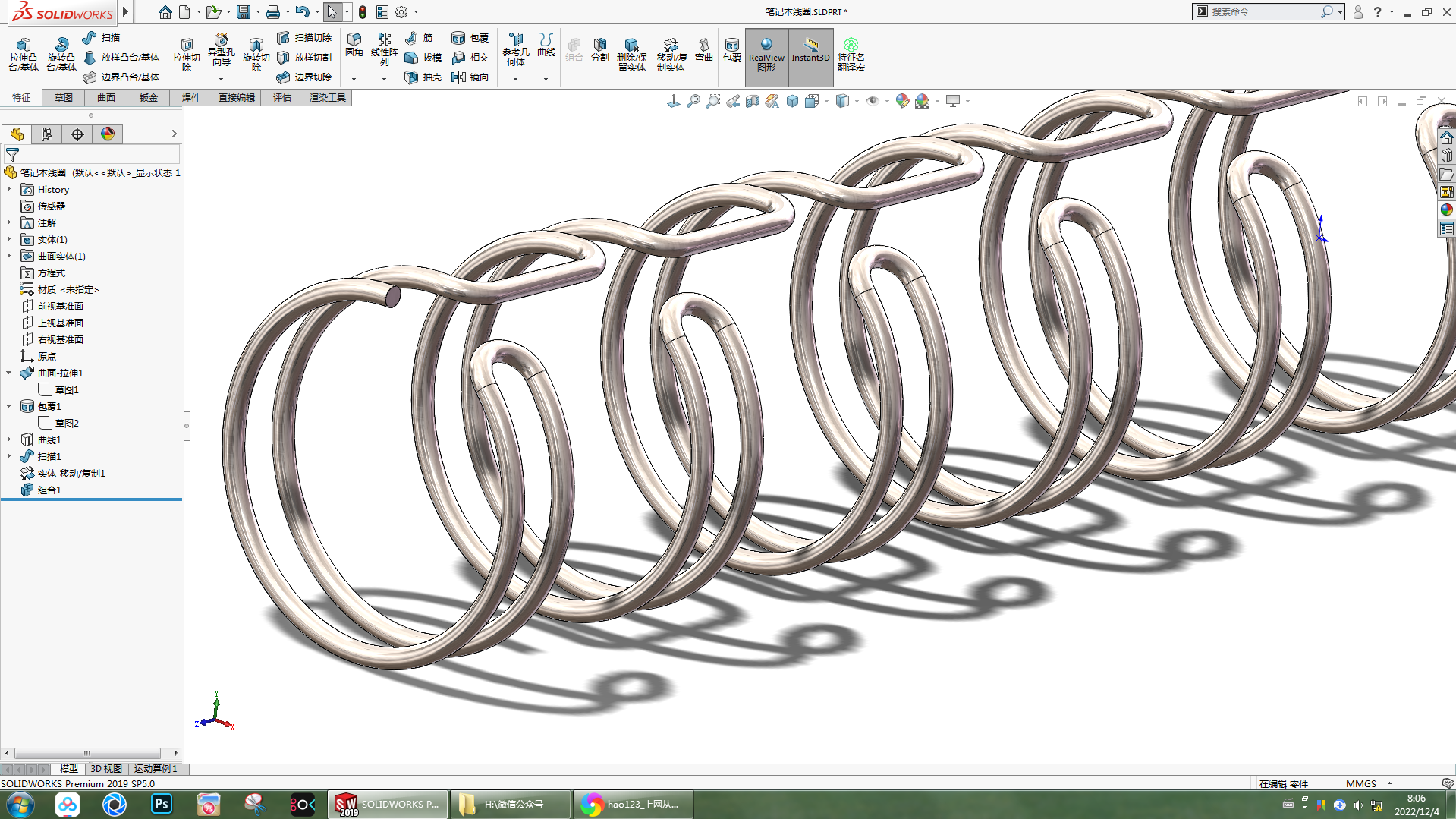Click the Edit Appearance color ball icon
Image resolution: width=1456 pixels, height=819 pixels.
click(x=902, y=101)
